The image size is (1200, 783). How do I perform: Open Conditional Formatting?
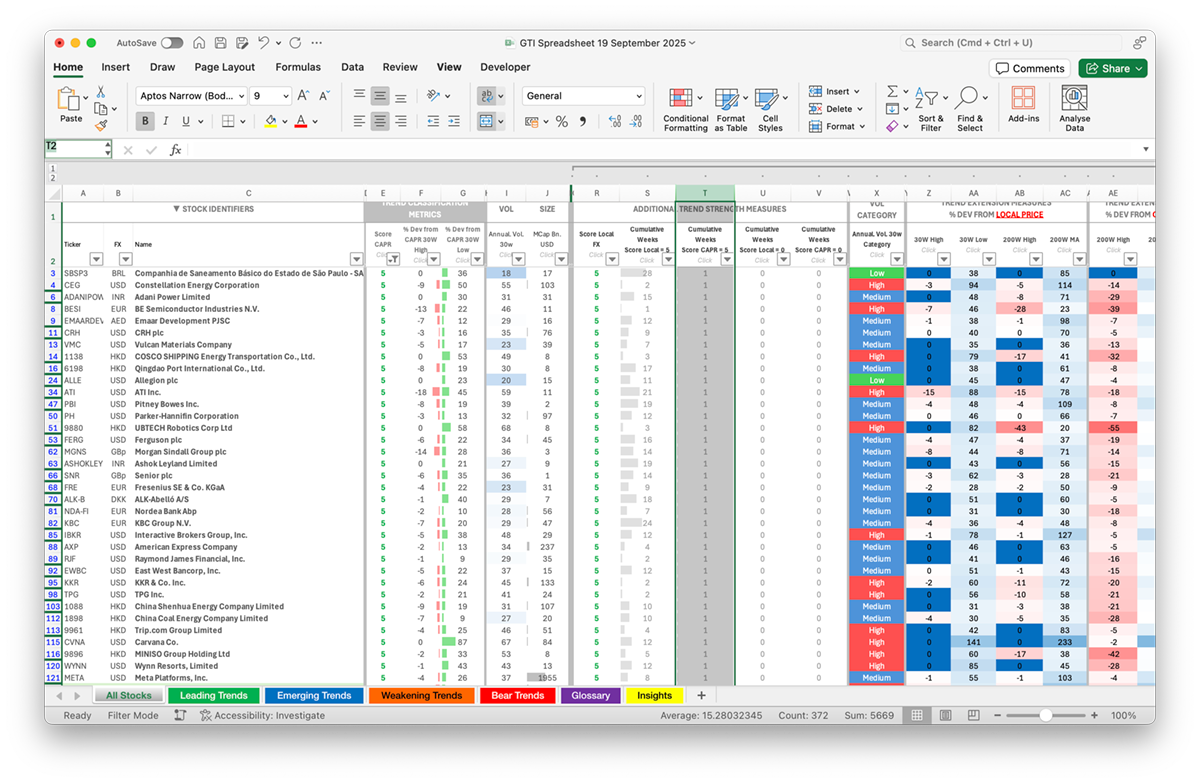click(x=685, y=109)
